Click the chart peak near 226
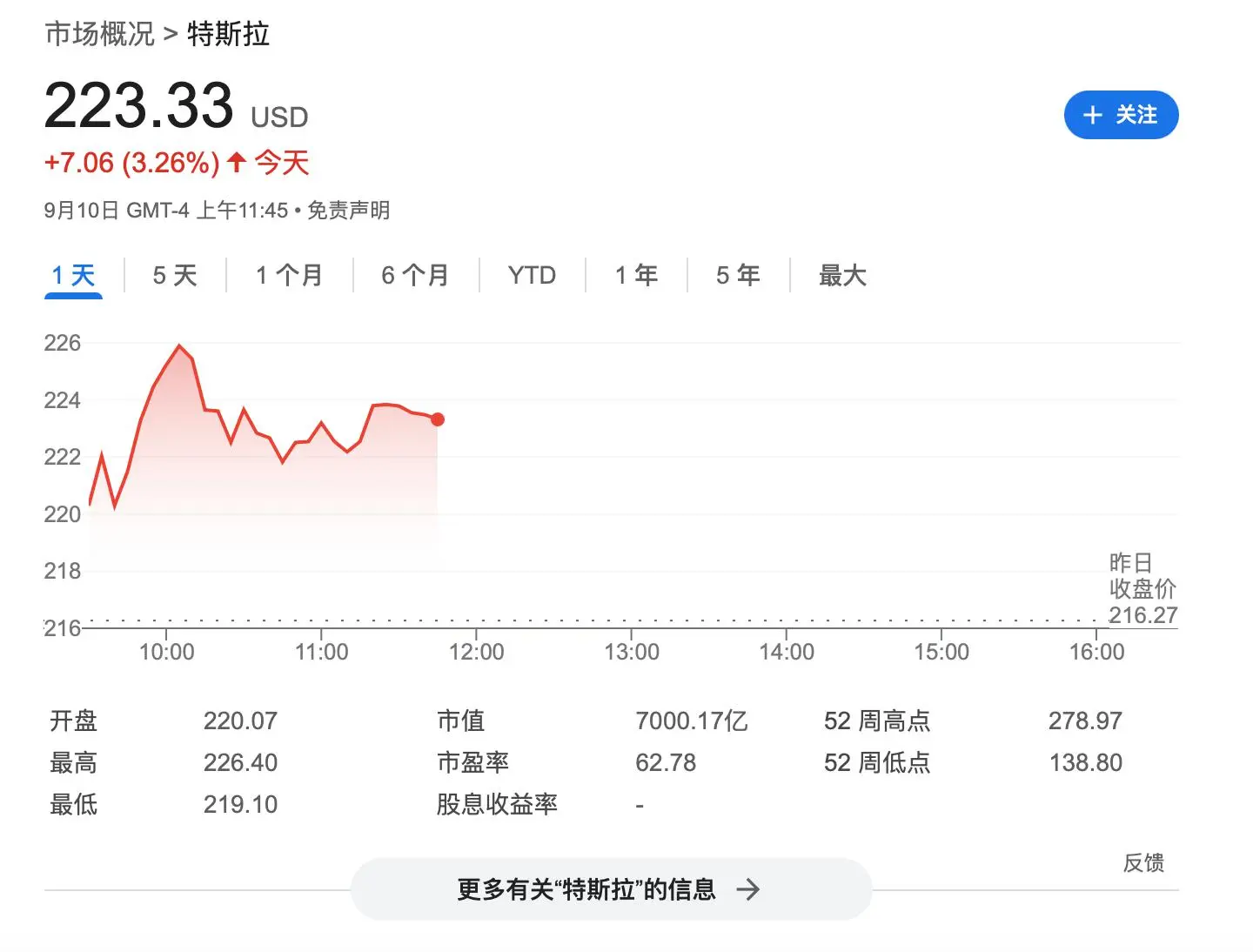 click(180, 346)
